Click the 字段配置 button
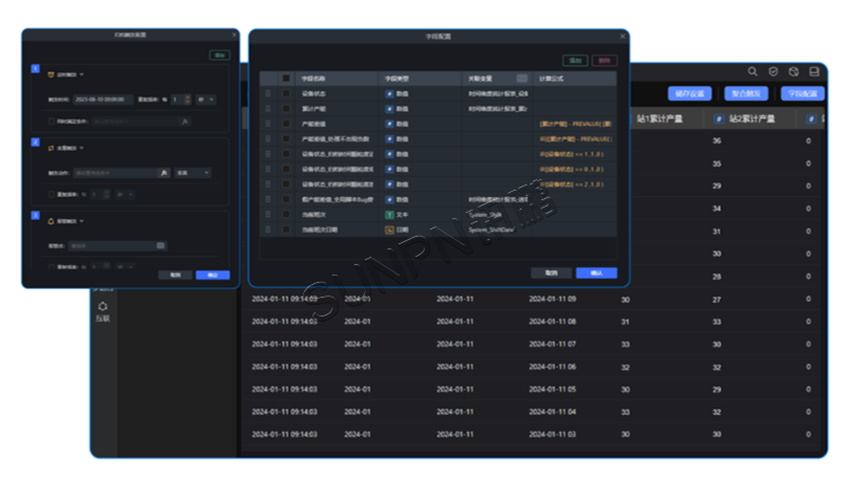Image resolution: width=860 pixels, height=502 pixels. tap(802, 94)
